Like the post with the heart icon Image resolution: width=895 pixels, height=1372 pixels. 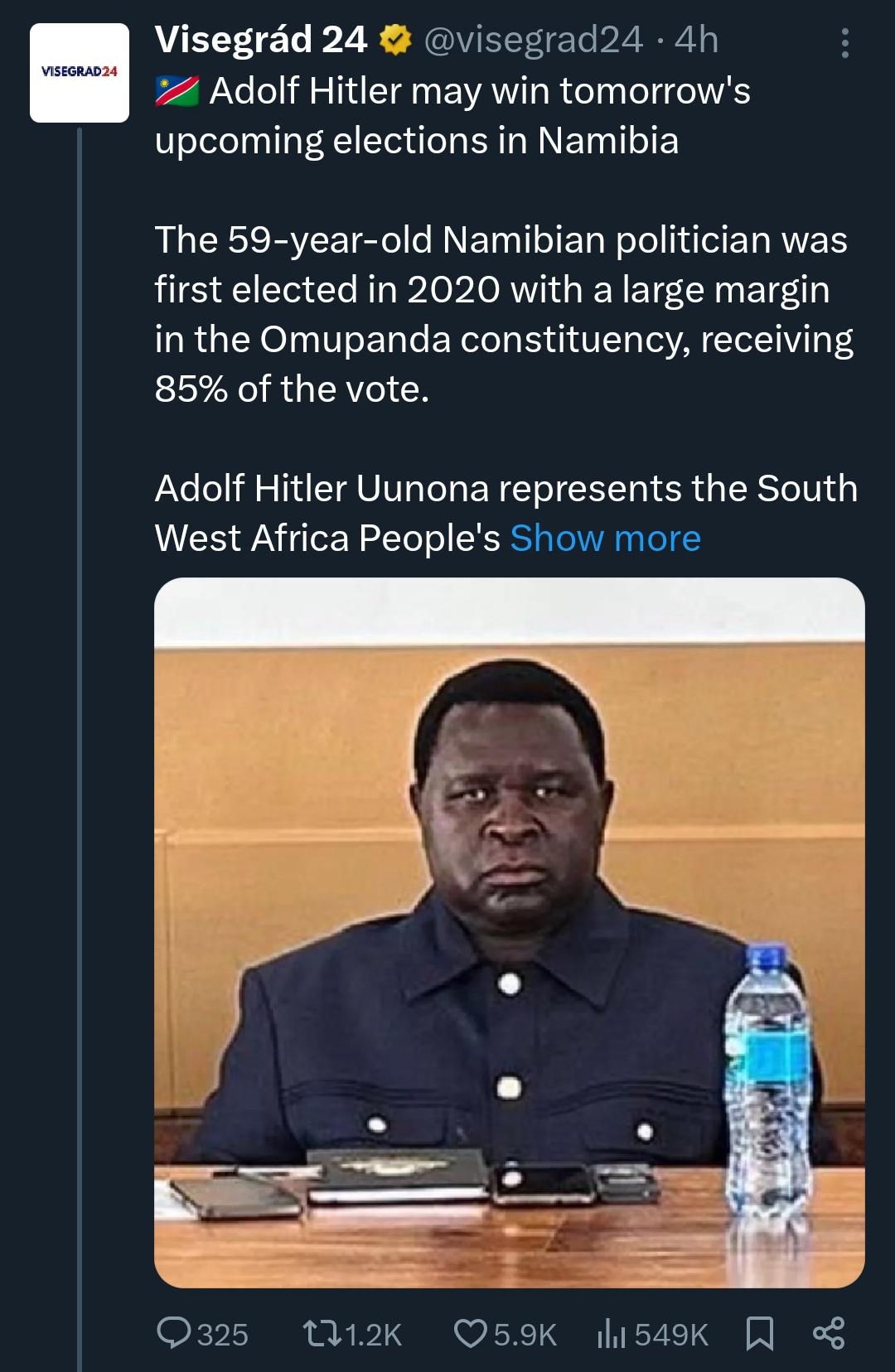470,1333
